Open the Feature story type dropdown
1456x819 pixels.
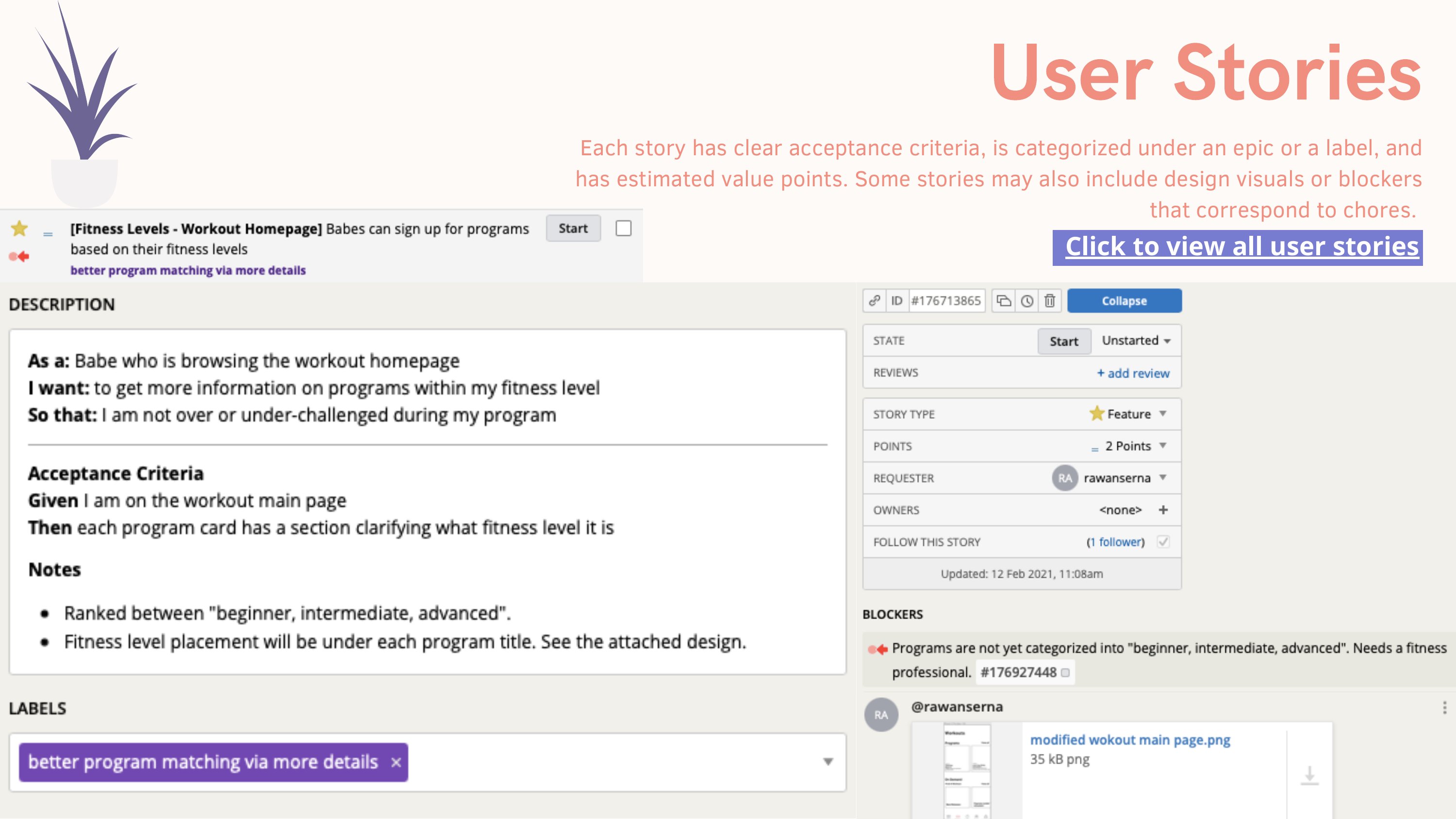tap(1163, 414)
